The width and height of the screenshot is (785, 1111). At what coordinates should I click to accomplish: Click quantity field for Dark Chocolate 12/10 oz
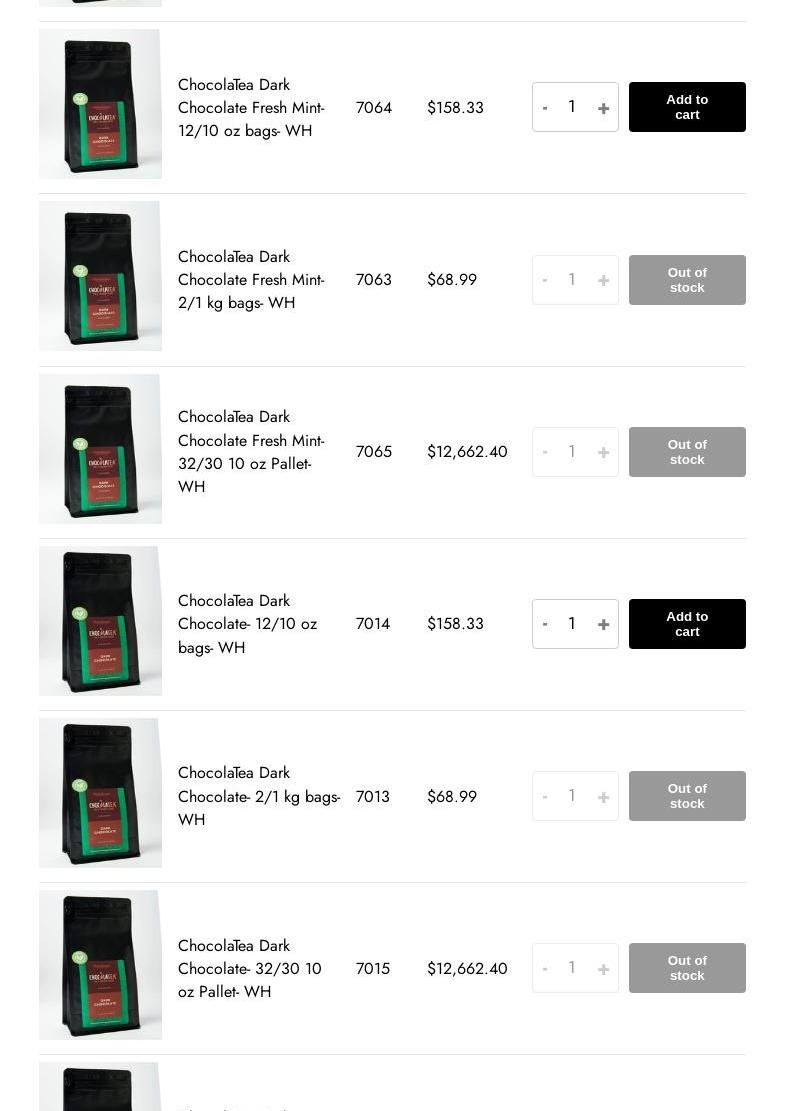coord(572,624)
